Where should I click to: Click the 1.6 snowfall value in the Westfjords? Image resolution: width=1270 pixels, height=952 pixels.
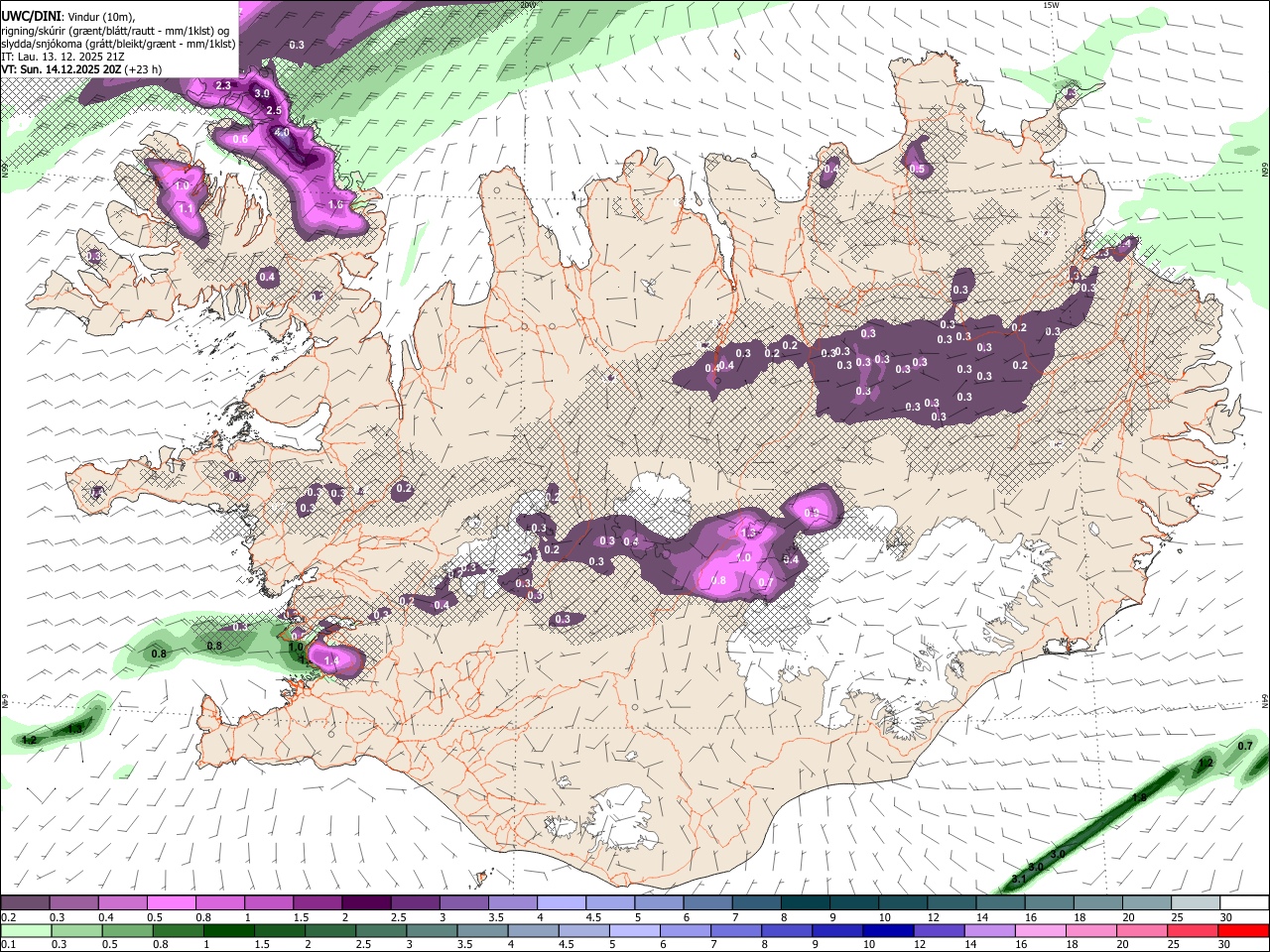point(335,204)
